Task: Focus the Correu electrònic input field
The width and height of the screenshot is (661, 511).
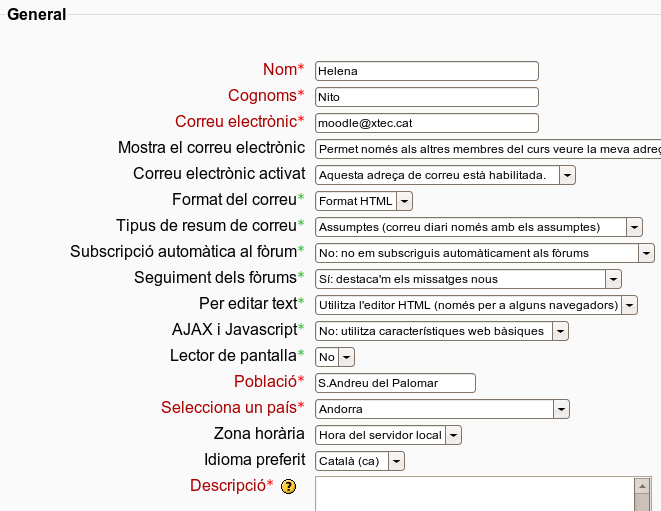Action: click(x=426, y=123)
